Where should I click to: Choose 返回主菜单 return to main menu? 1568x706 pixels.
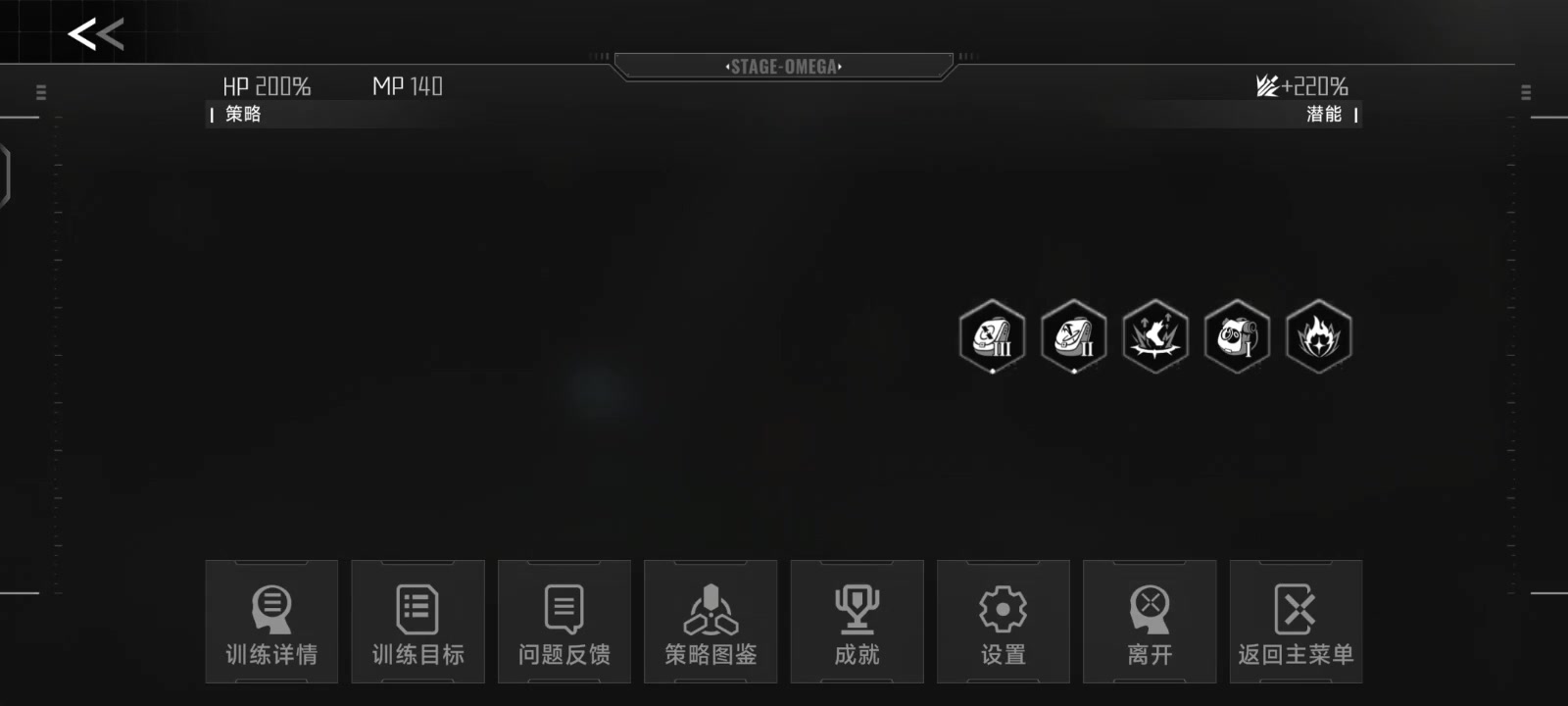[x=1296, y=622]
